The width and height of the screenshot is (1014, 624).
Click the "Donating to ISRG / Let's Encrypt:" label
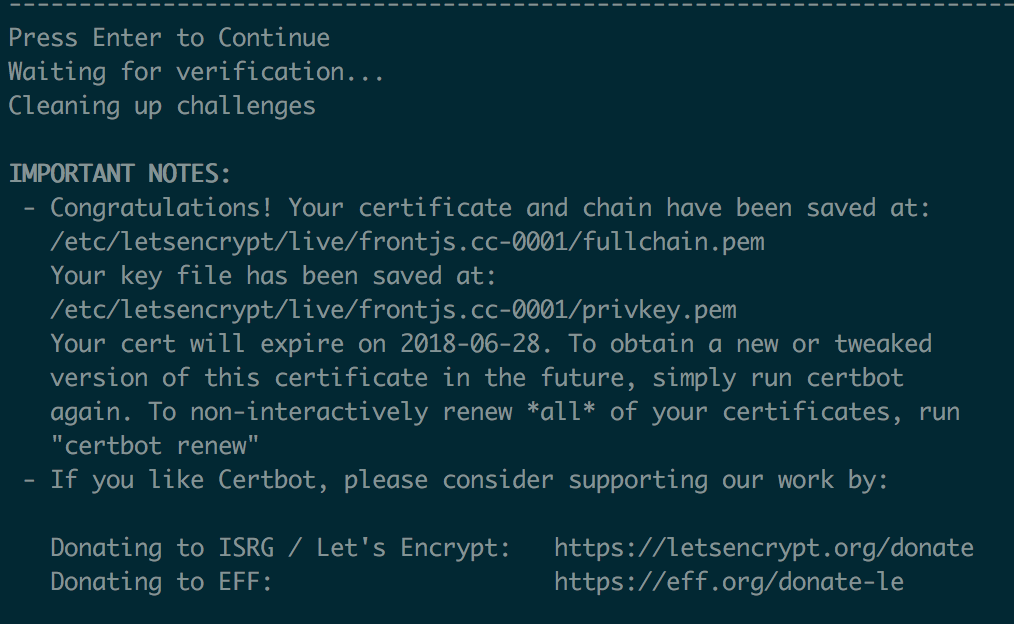point(280,548)
